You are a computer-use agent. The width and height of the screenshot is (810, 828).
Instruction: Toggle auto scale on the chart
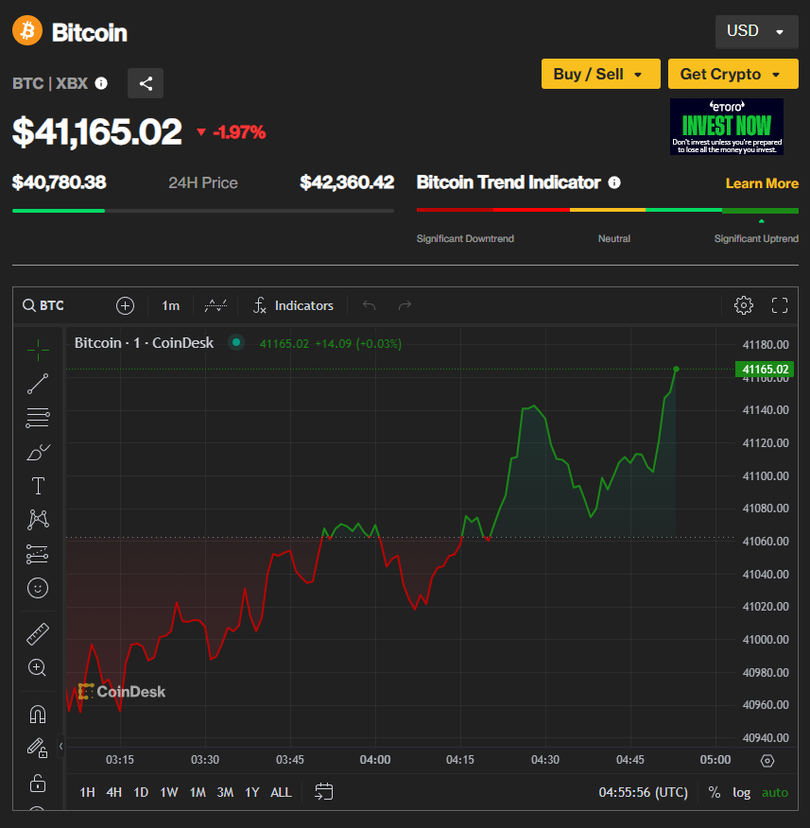[x=775, y=792]
